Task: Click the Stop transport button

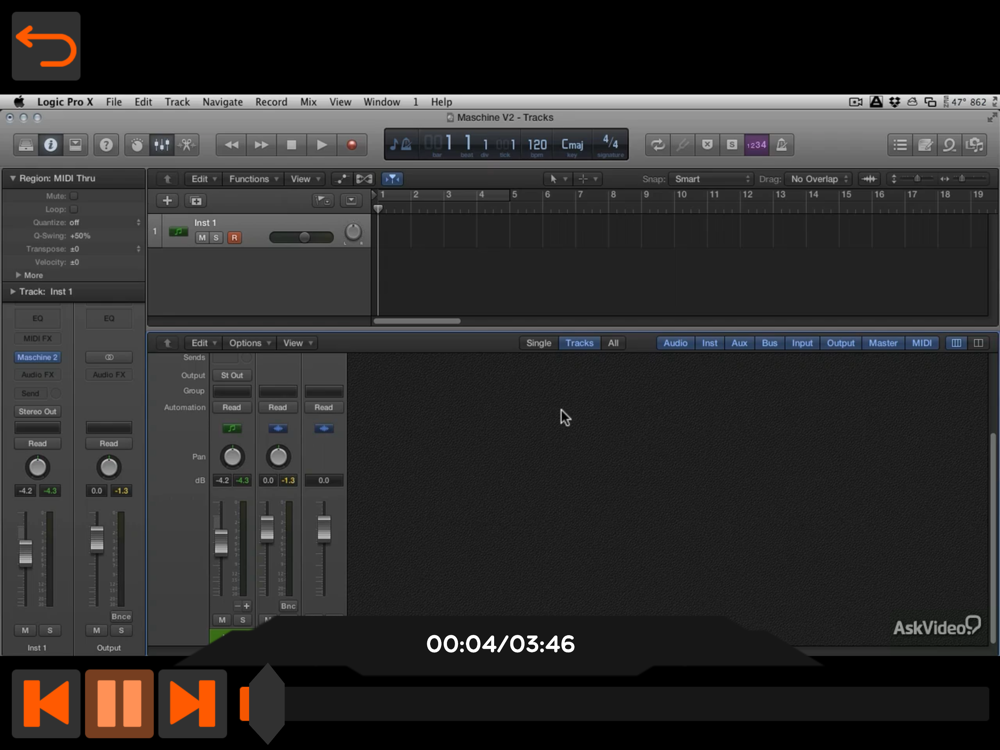Action: [291, 145]
